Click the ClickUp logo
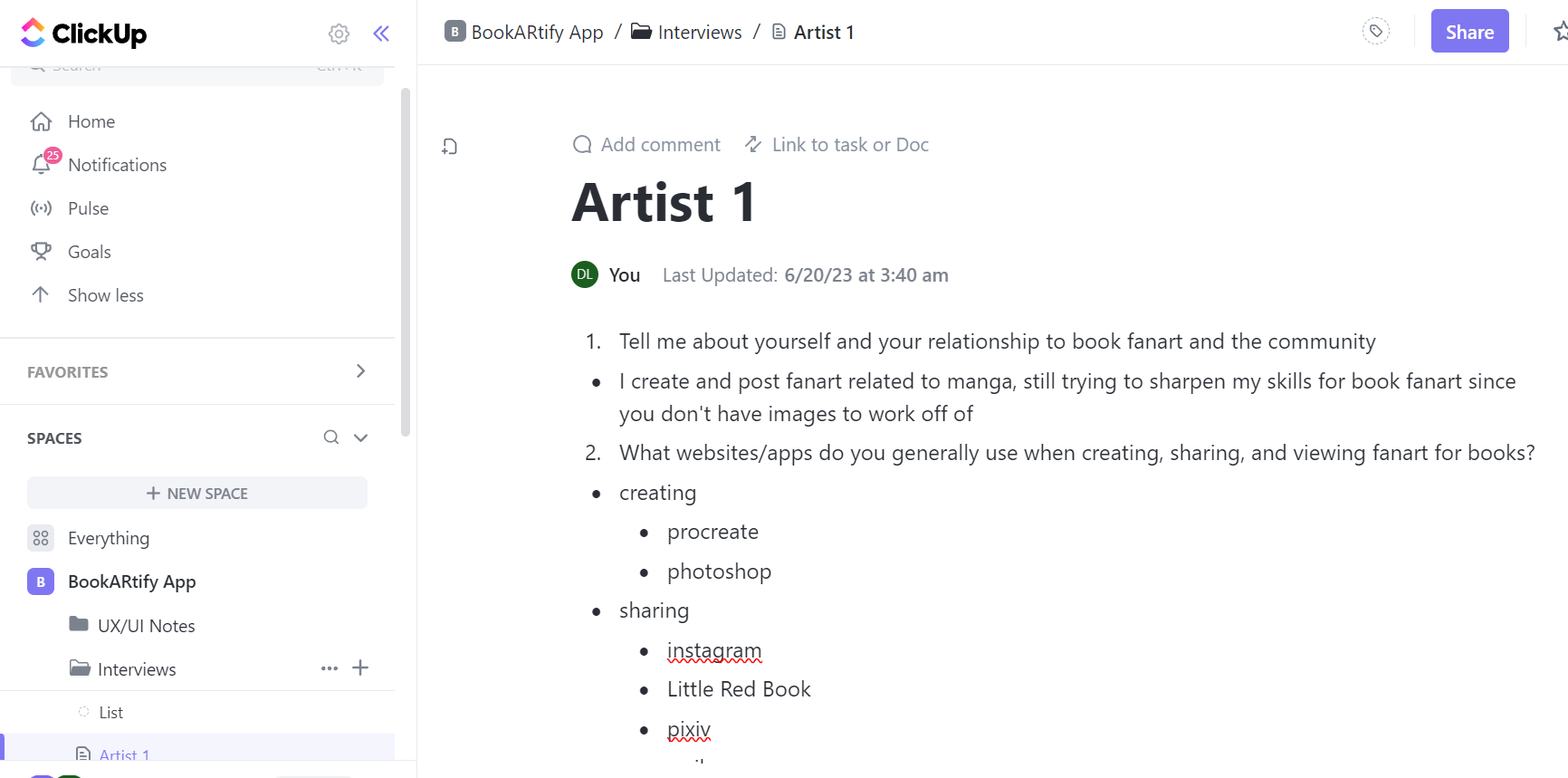Viewport: 1568px width, 778px height. point(83,34)
